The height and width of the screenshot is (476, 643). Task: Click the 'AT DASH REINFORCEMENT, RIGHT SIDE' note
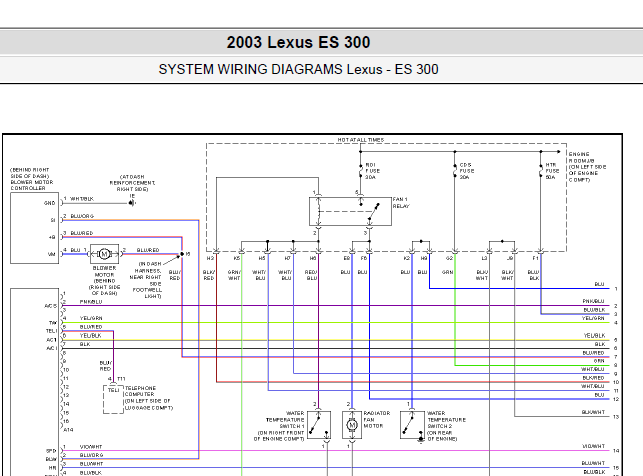tap(132, 183)
